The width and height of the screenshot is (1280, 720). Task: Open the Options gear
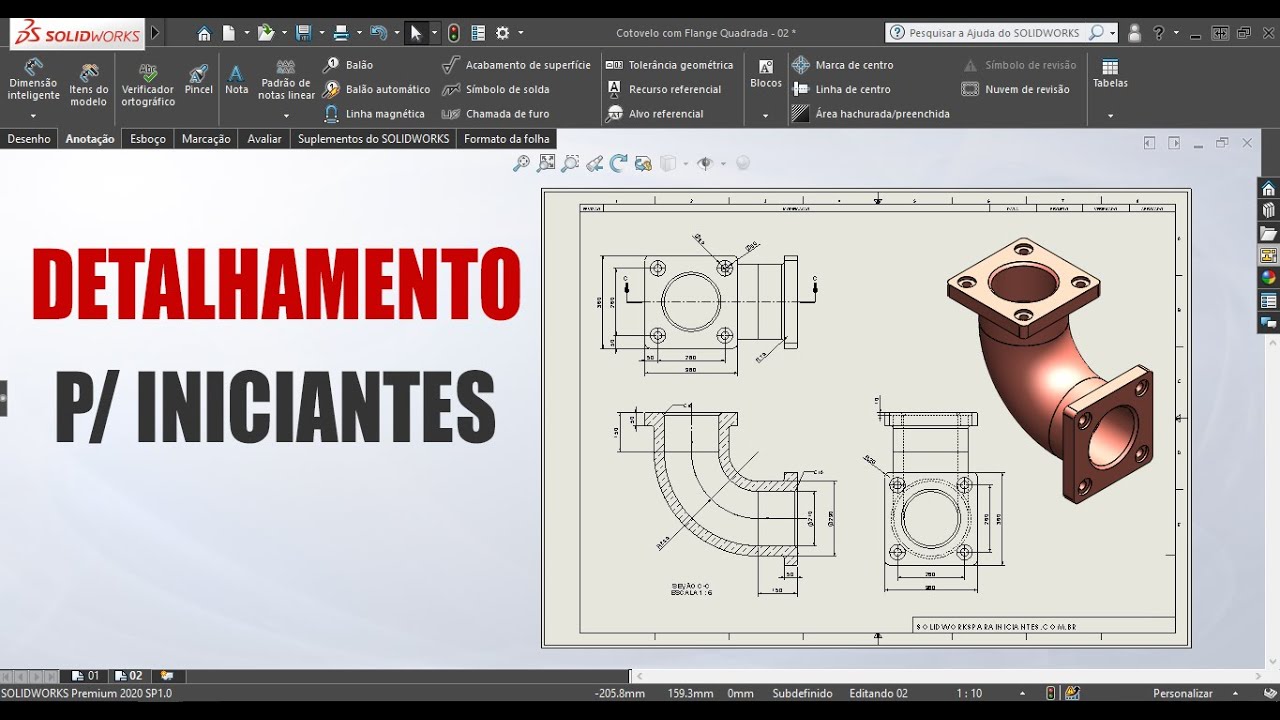click(x=503, y=33)
